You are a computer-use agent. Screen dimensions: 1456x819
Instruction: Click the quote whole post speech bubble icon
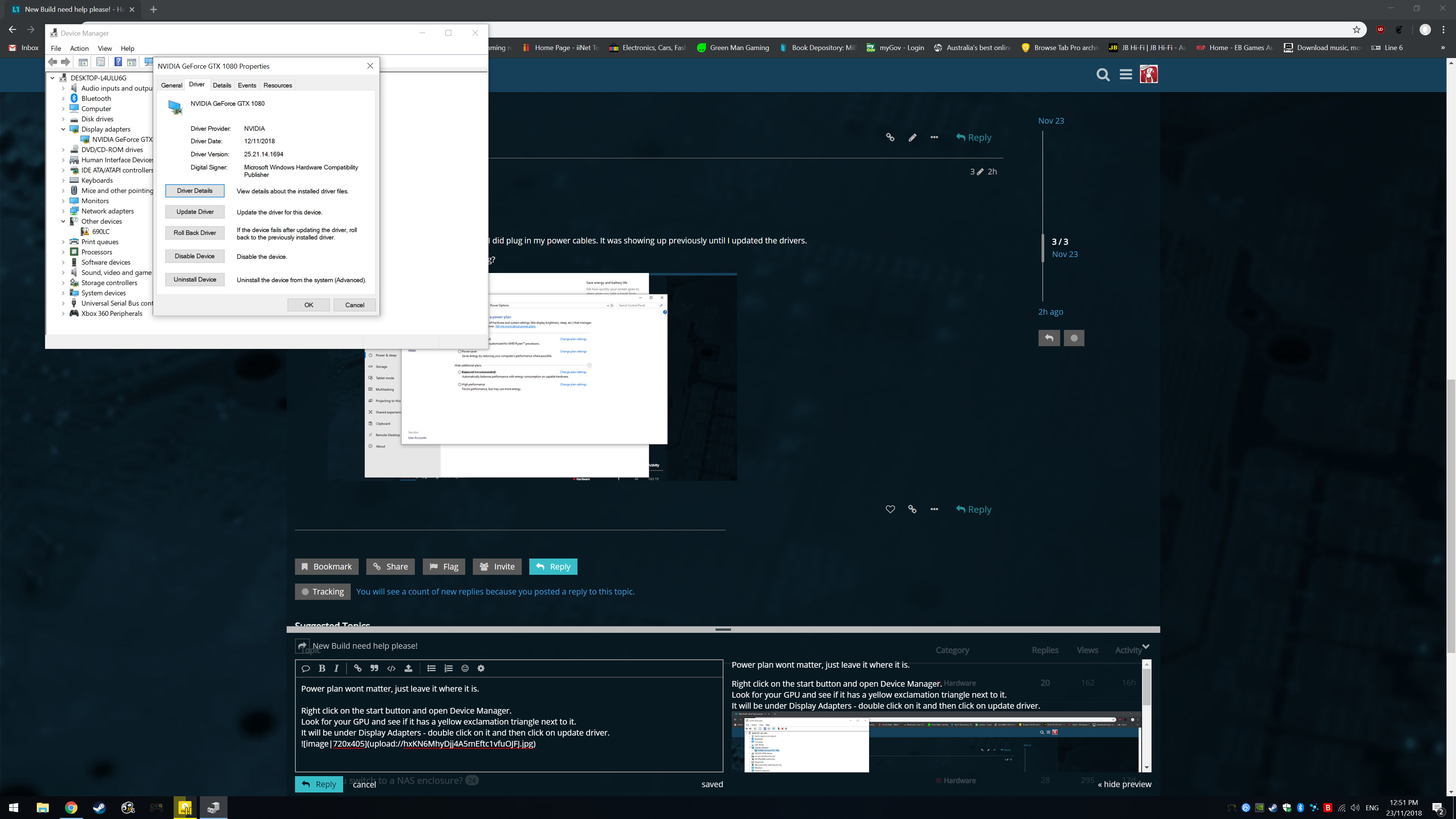click(306, 668)
